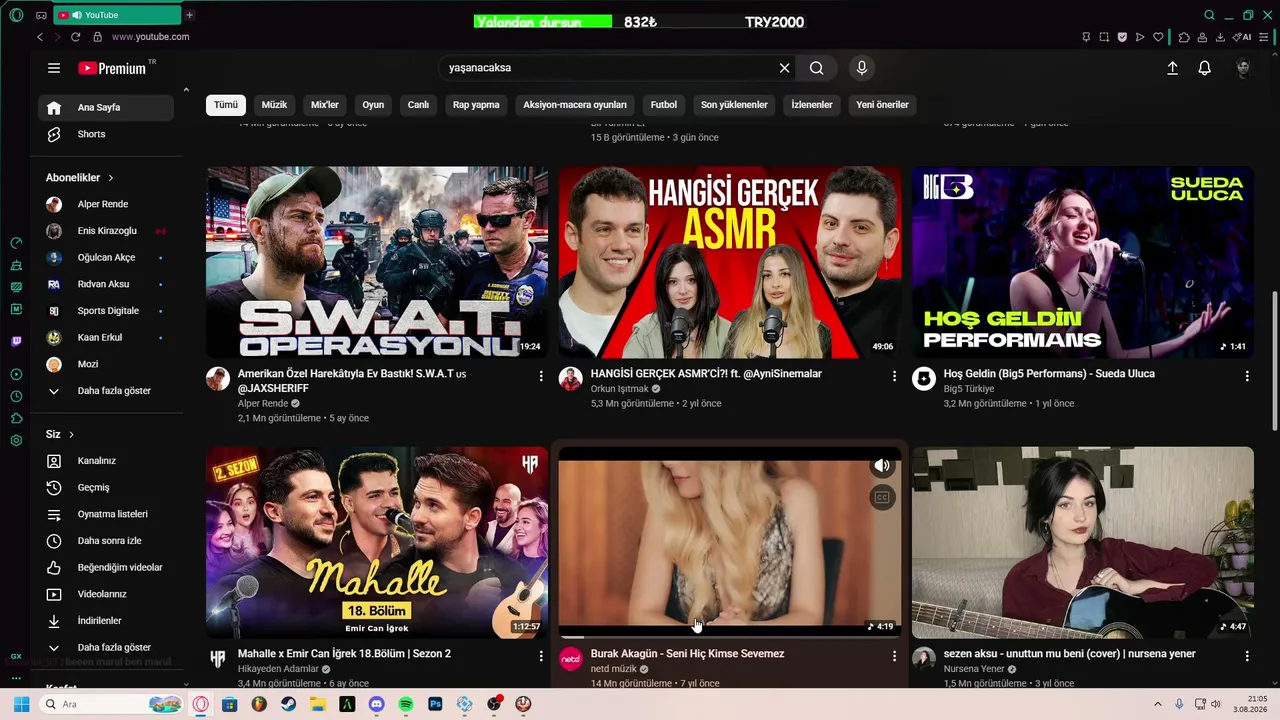
Task: Open Opera sidebar settings gear
Action: pyautogui.click(x=16, y=441)
